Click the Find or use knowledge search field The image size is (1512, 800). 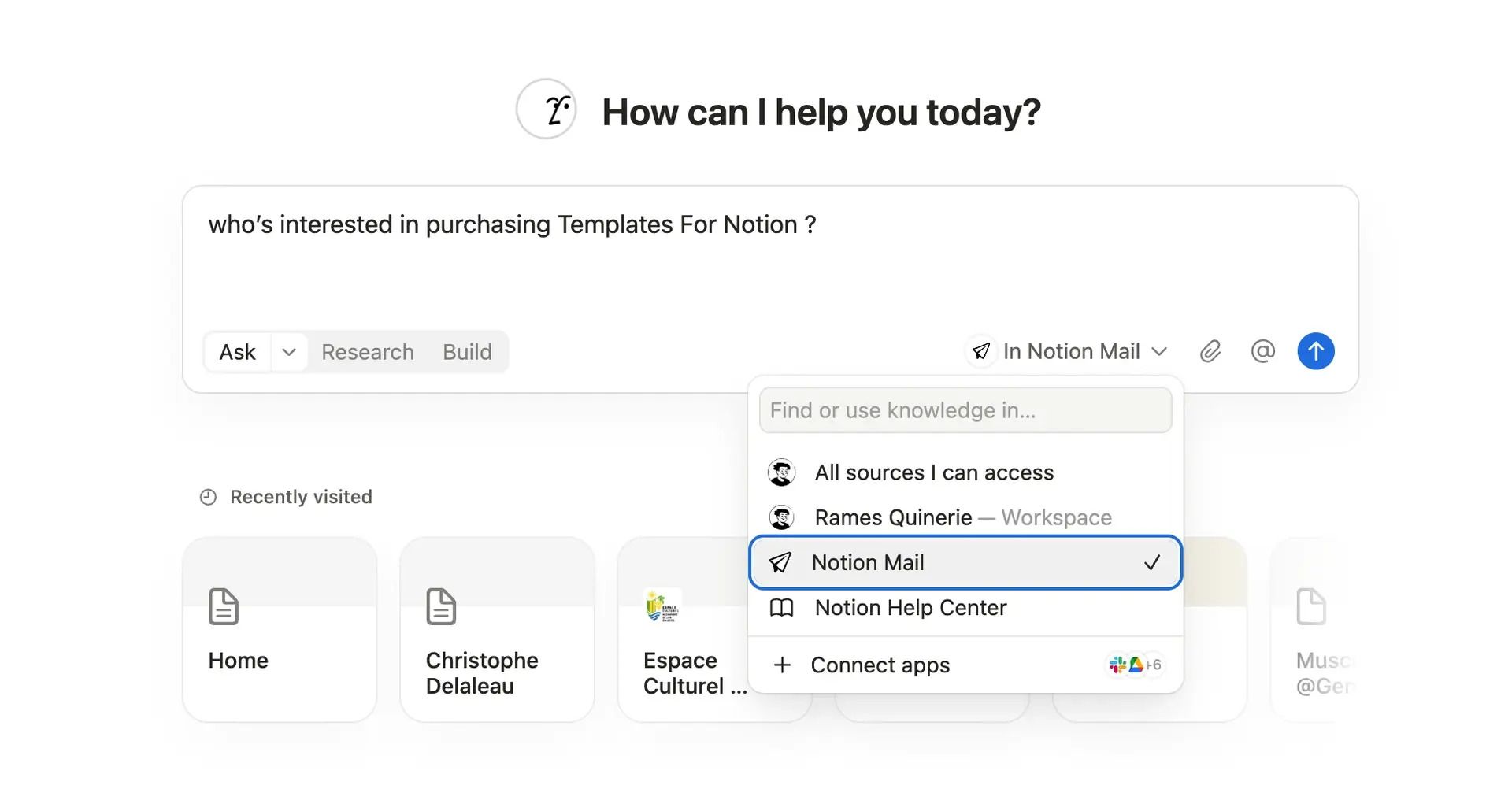(965, 409)
